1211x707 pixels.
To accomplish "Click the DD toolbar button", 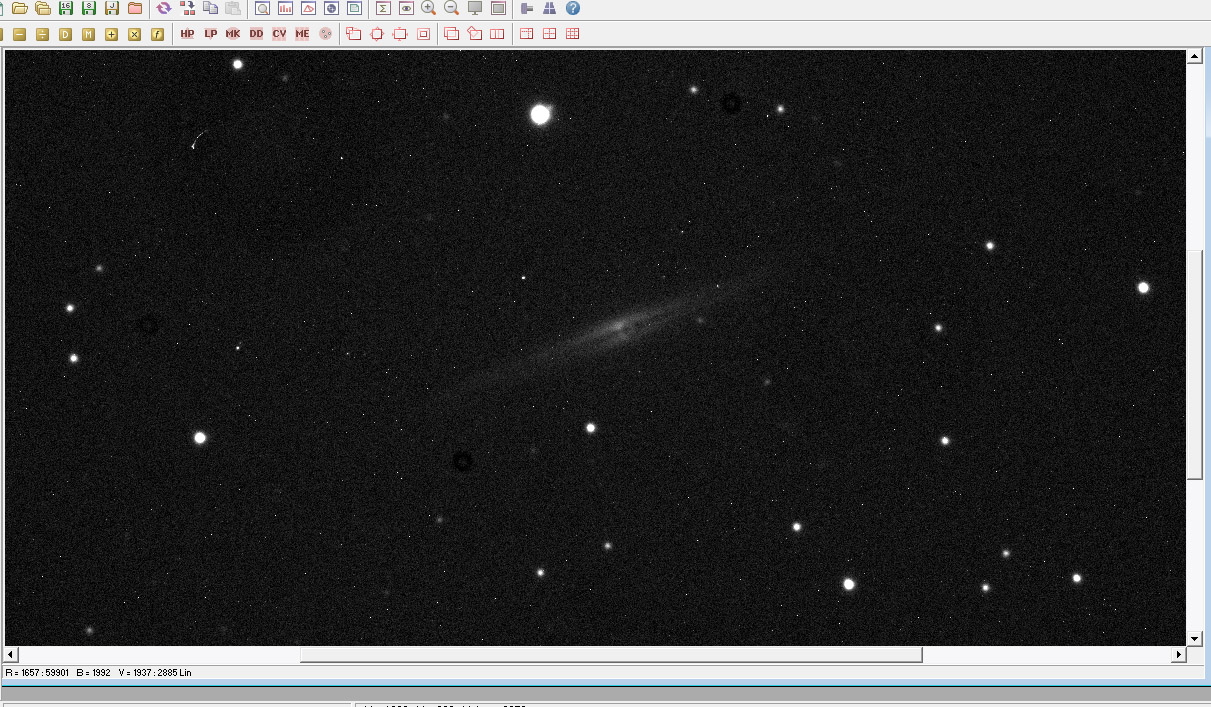I will (x=256, y=34).
